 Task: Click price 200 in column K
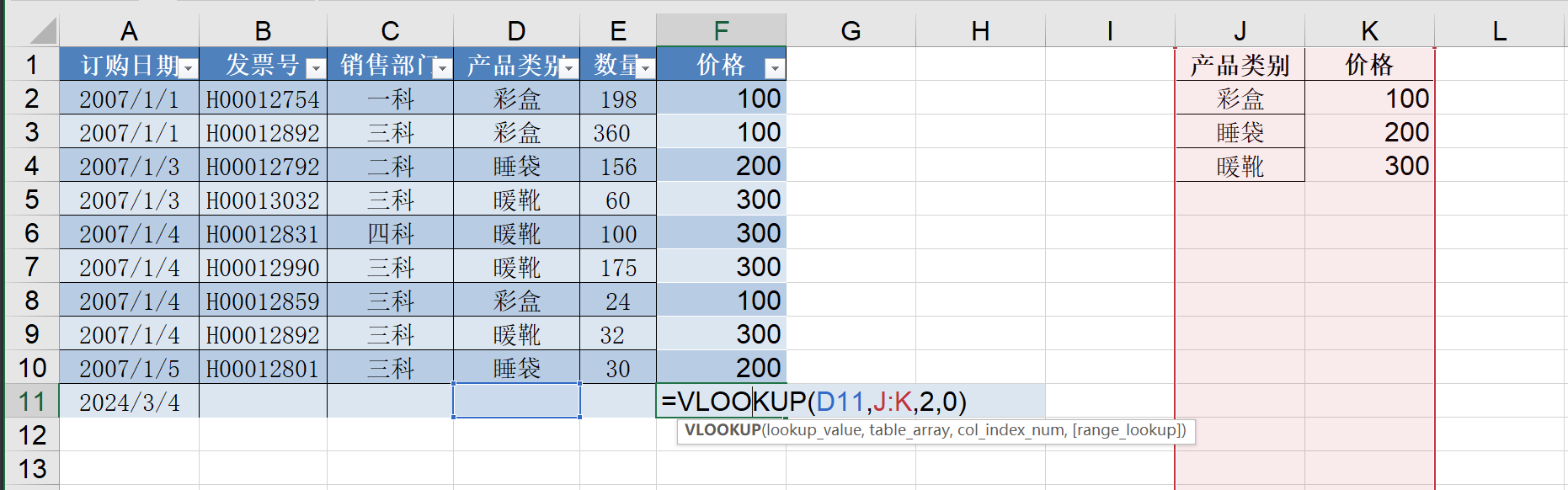click(x=1369, y=132)
